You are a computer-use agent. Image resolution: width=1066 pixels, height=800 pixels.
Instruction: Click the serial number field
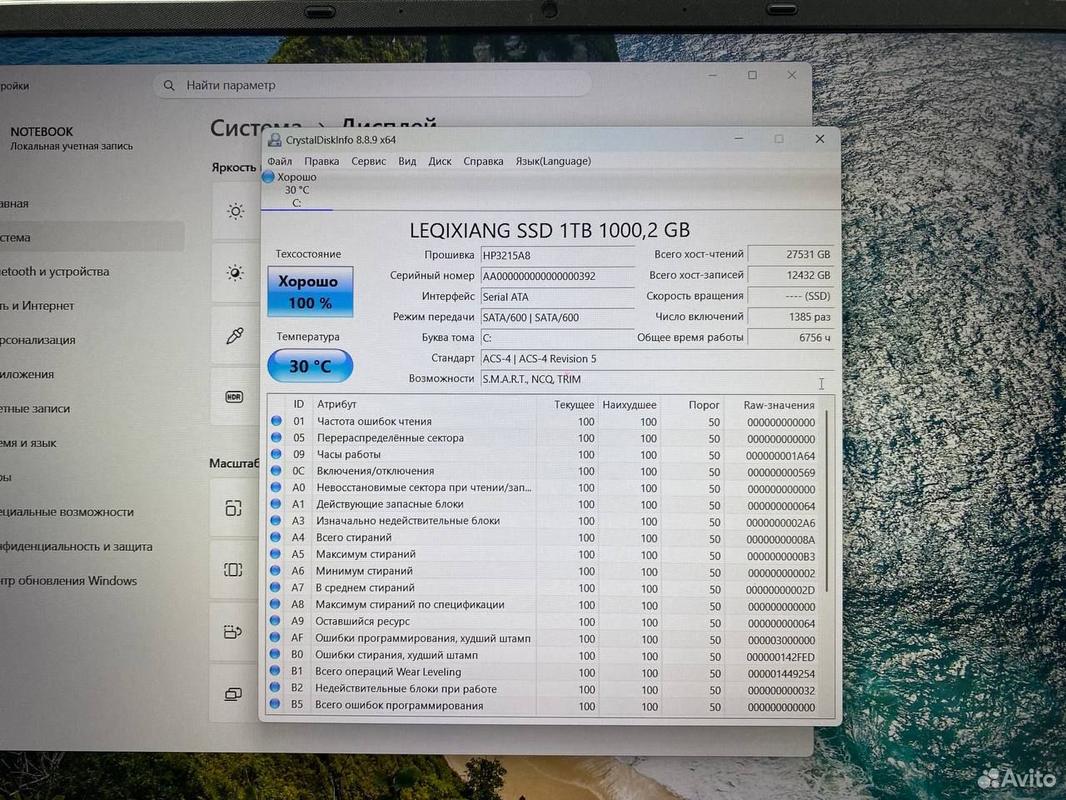point(557,276)
